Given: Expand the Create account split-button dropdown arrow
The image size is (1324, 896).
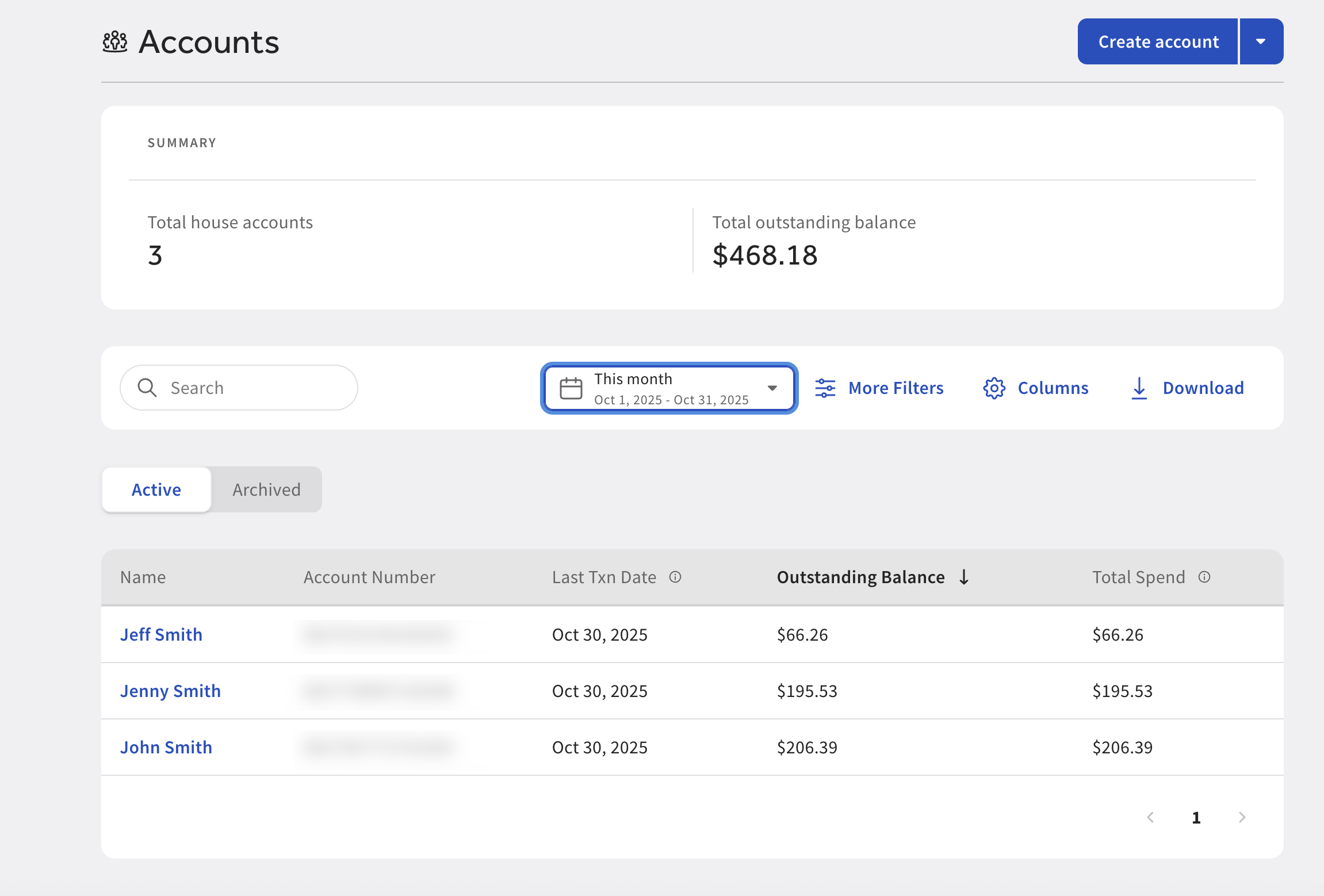Looking at the screenshot, I should click(x=1261, y=41).
